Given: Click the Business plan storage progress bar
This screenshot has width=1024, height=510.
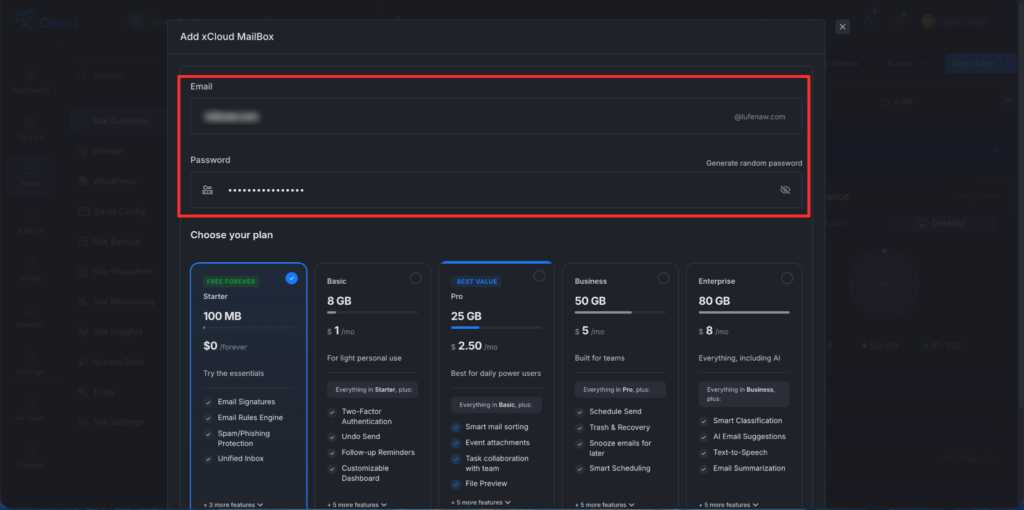Looking at the screenshot, I should (x=620, y=313).
